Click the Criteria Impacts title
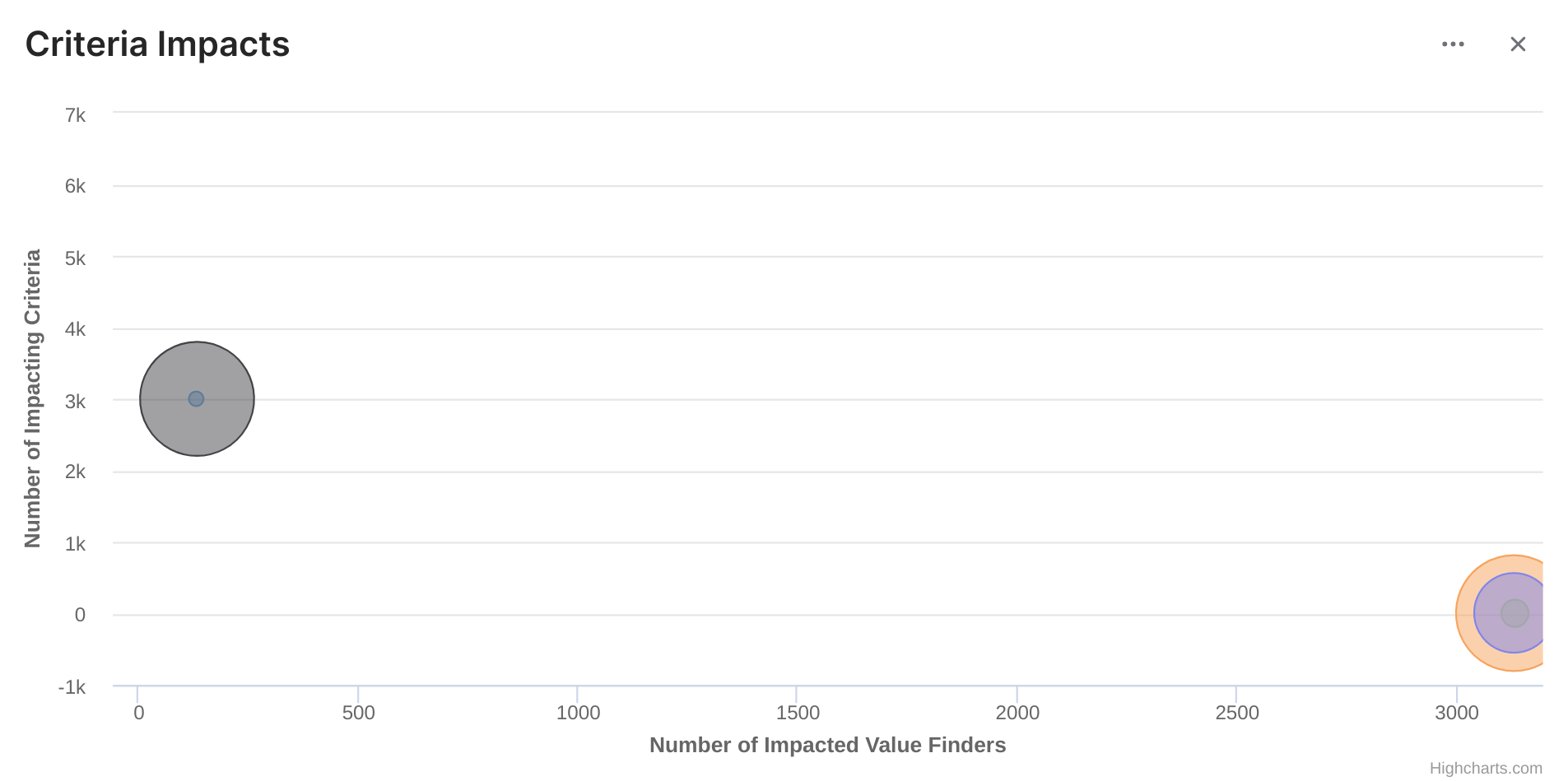 click(157, 44)
